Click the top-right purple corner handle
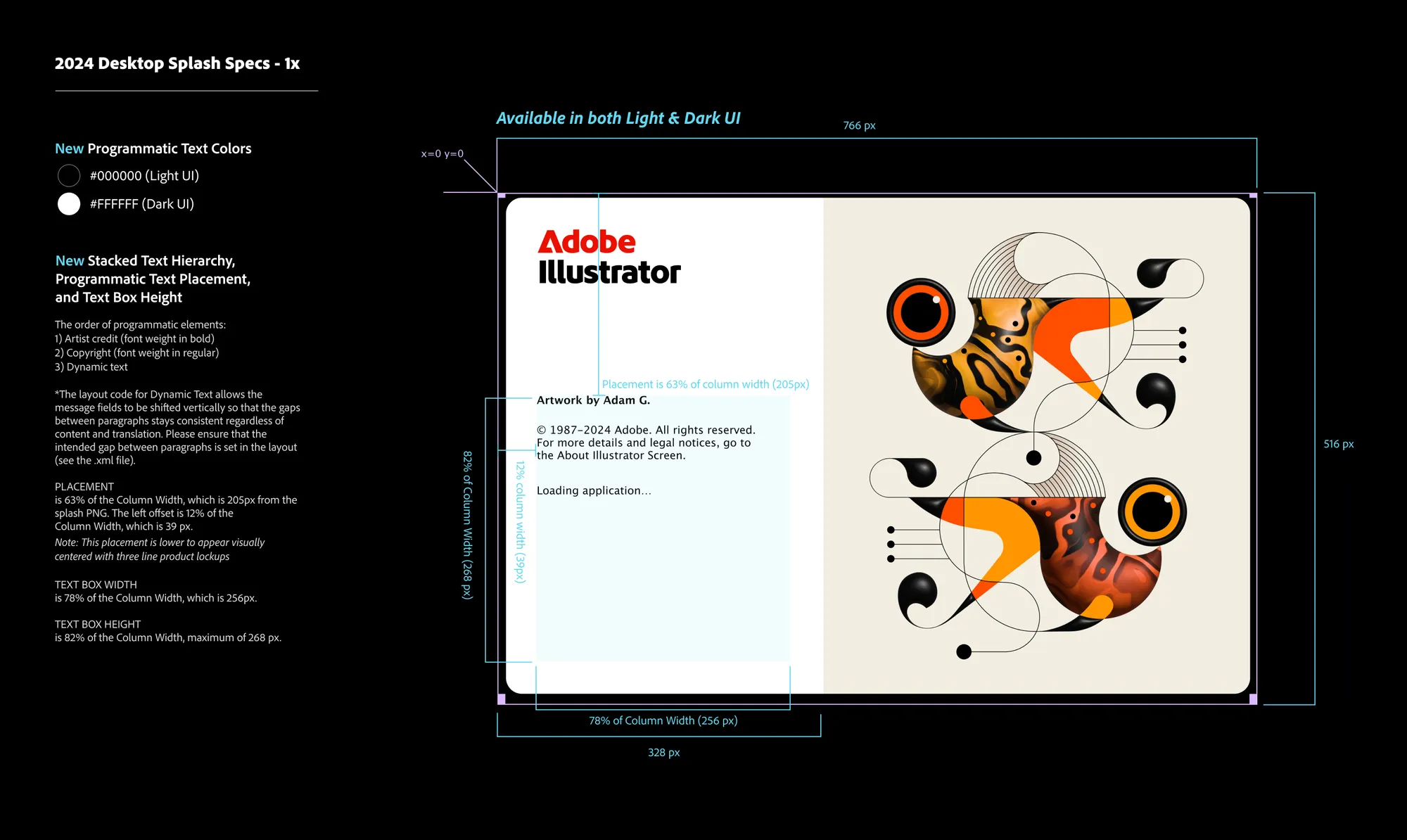This screenshot has width=1407, height=840. (x=1253, y=196)
